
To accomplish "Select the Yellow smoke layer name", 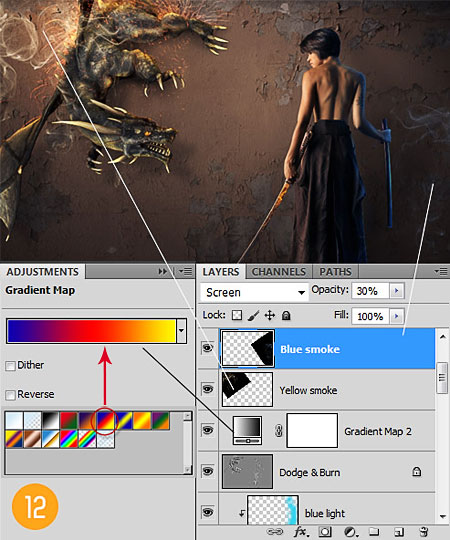I will 308,390.
